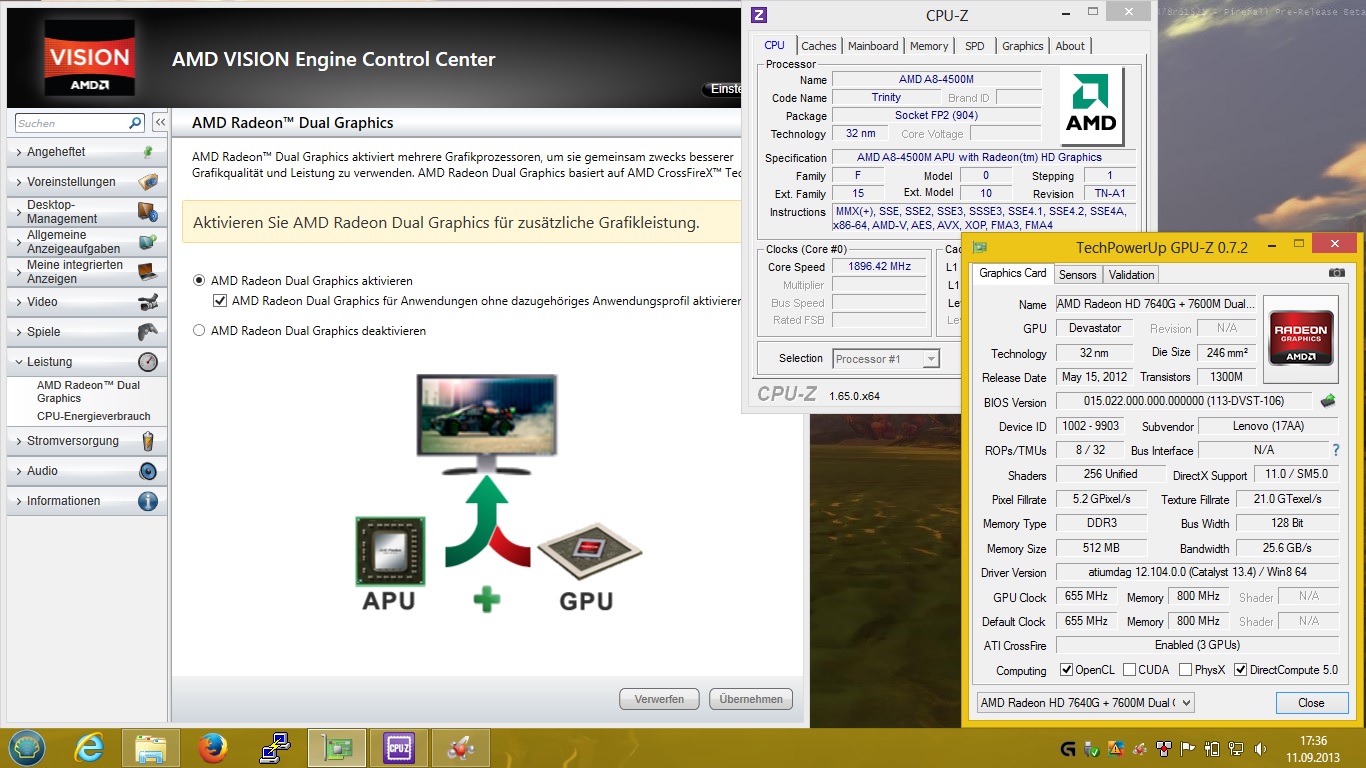Open Validation tab in GPU-Z
Screen dimensions: 1366x768
[x=1132, y=275]
